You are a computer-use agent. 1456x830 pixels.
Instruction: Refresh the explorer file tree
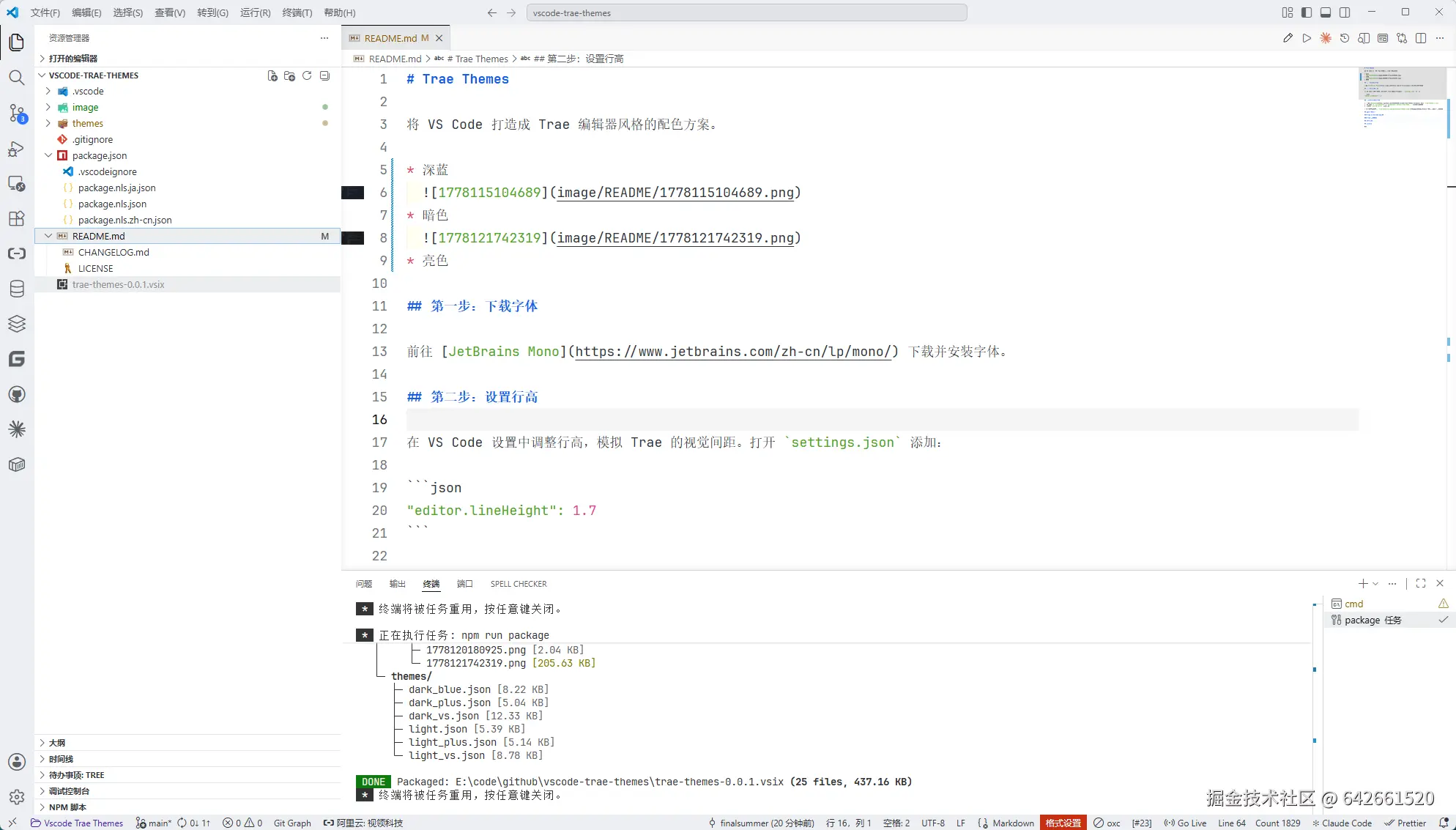click(307, 75)
